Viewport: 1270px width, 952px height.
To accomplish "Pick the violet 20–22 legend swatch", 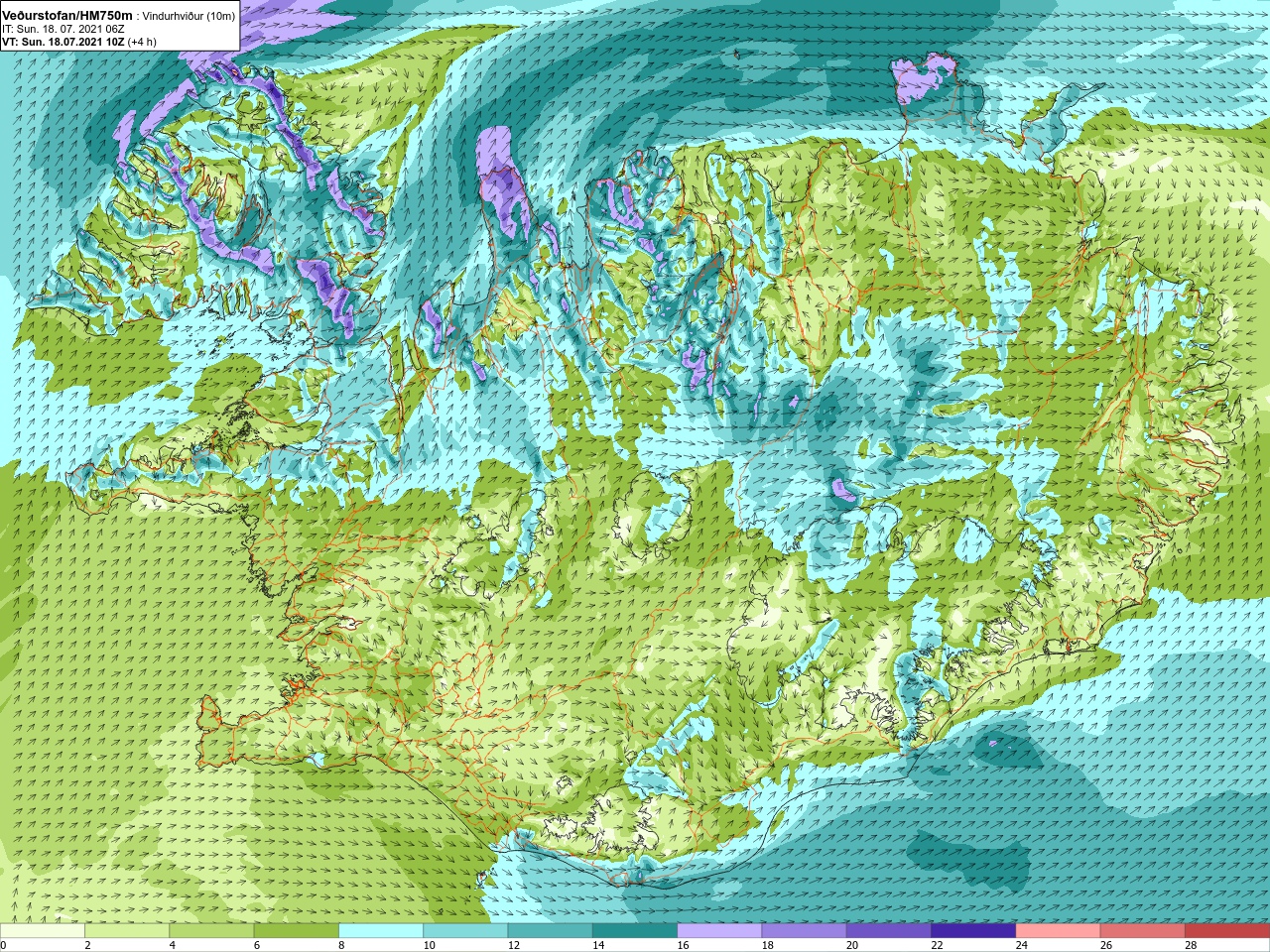I will 889,931.
